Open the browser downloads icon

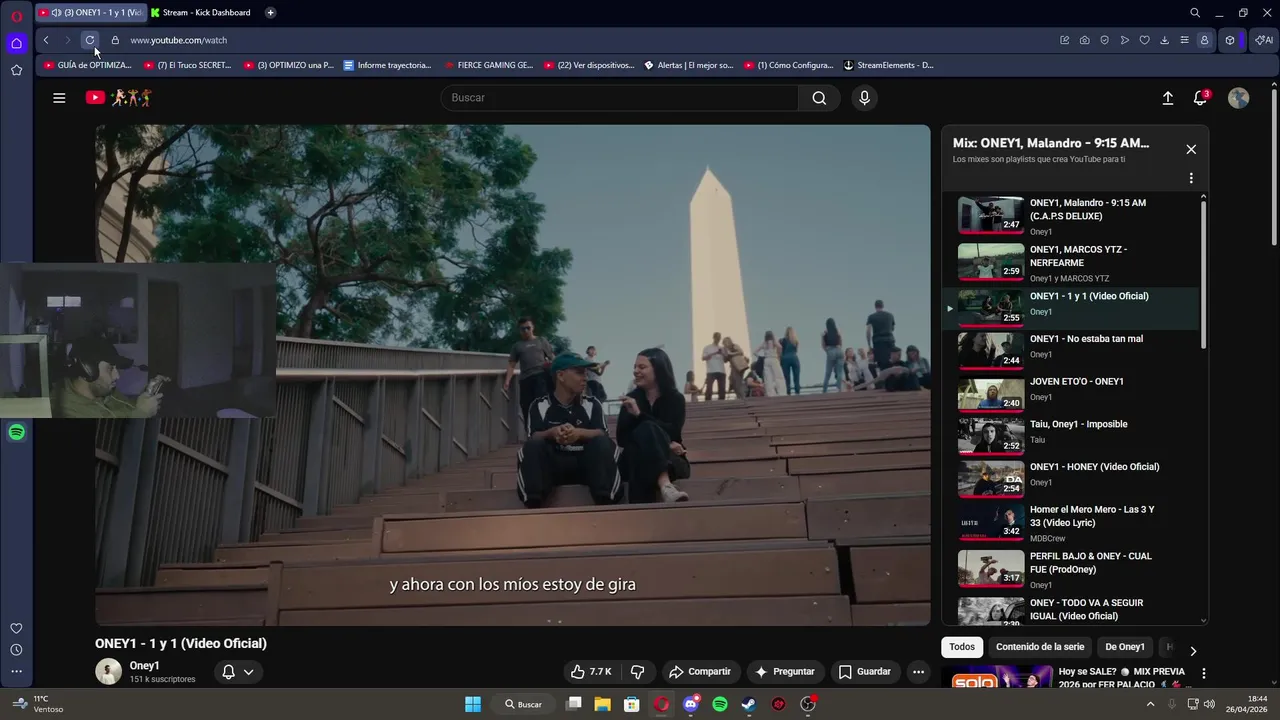click(x=1165, y=40)
